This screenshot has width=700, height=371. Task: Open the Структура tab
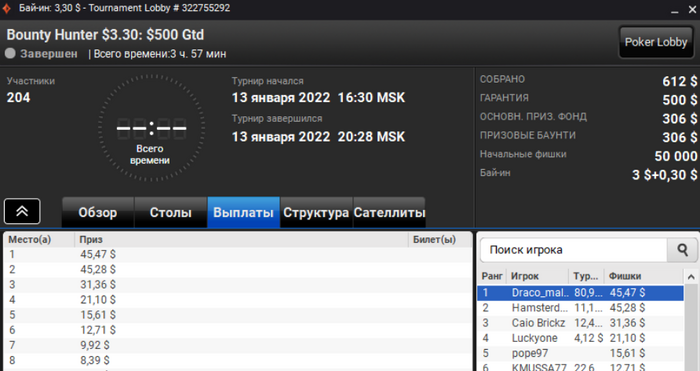(x=316, y=213)
